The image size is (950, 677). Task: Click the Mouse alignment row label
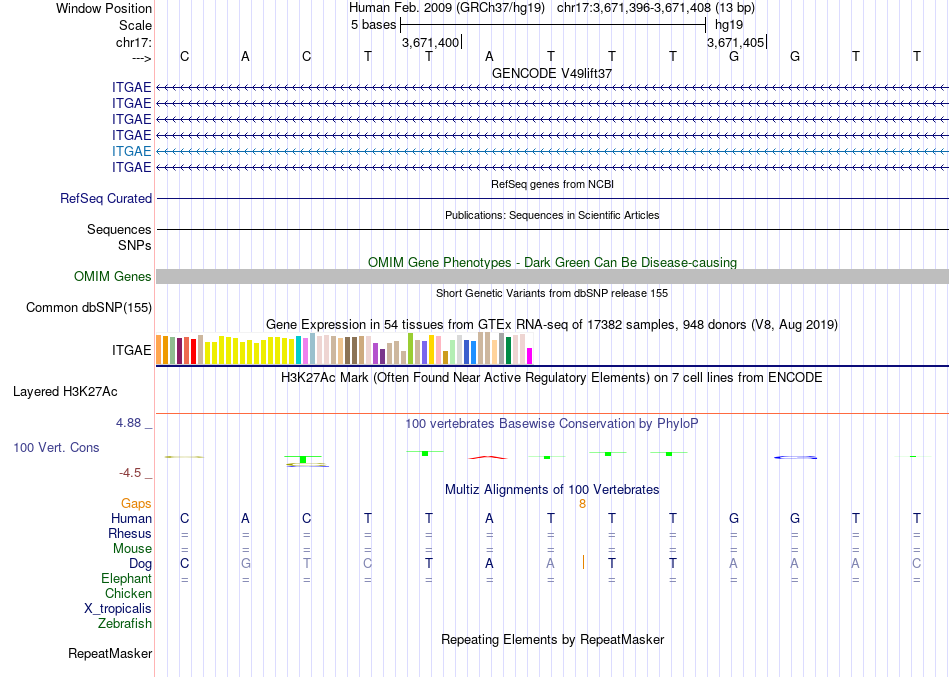click(132, 549)
